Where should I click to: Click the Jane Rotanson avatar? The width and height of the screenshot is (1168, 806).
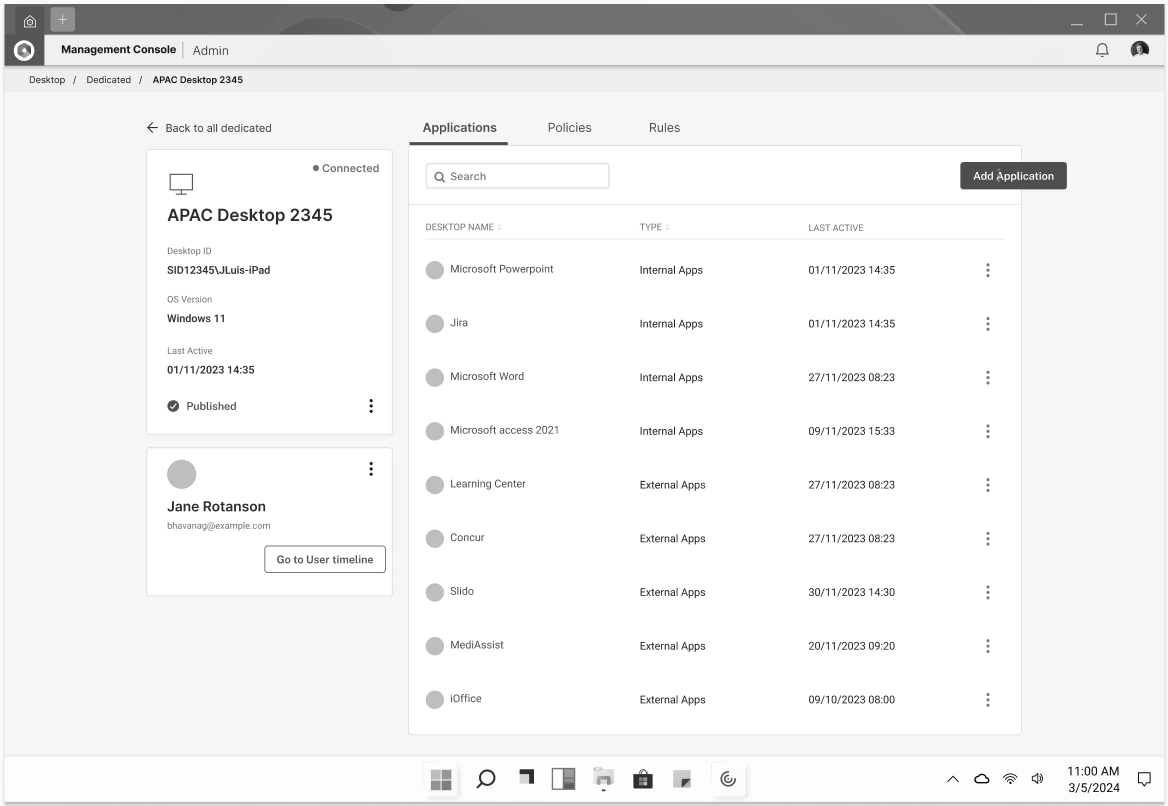point(182,475)
